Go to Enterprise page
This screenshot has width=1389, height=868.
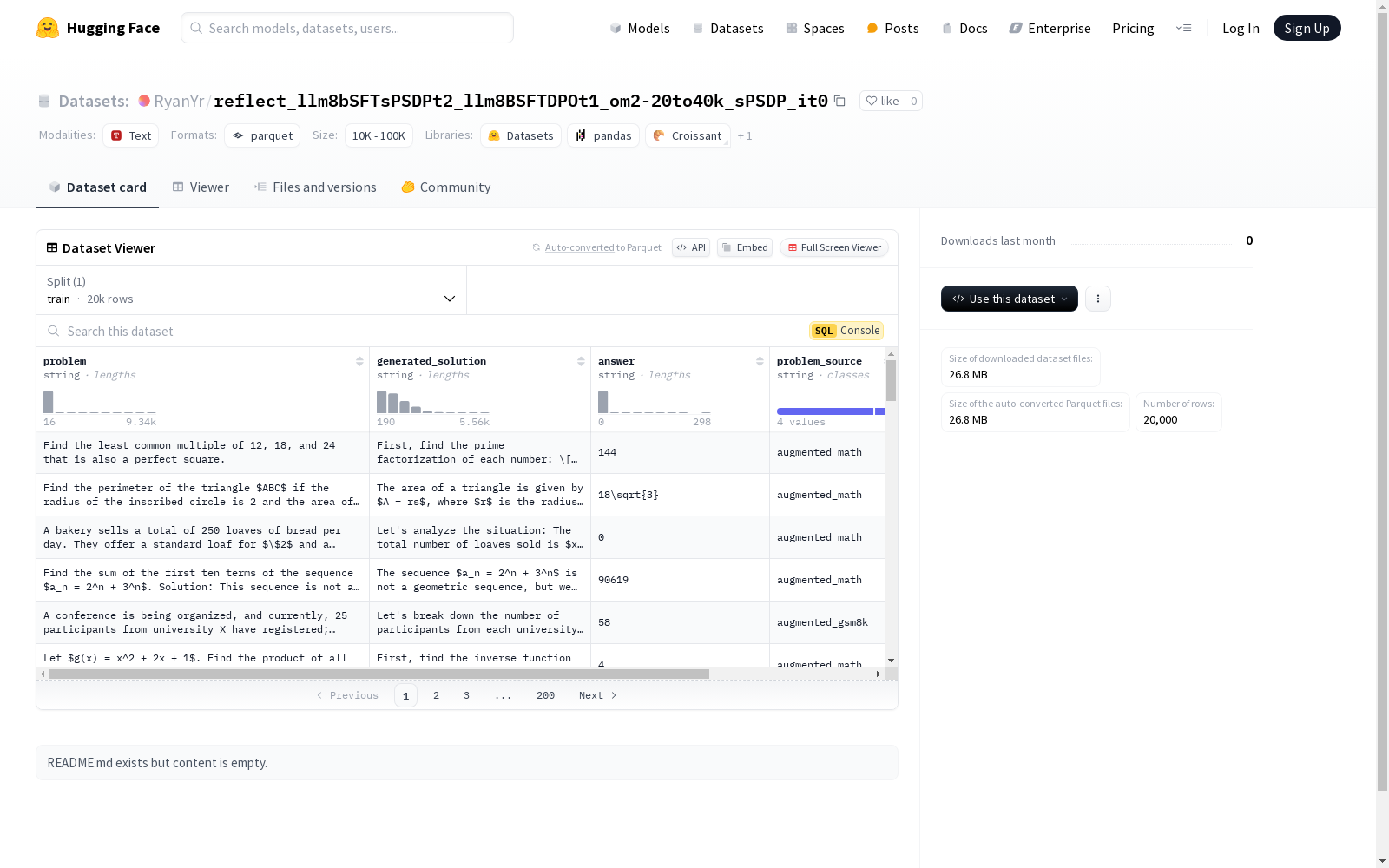pyautogui.click(x=1050, y=28)
